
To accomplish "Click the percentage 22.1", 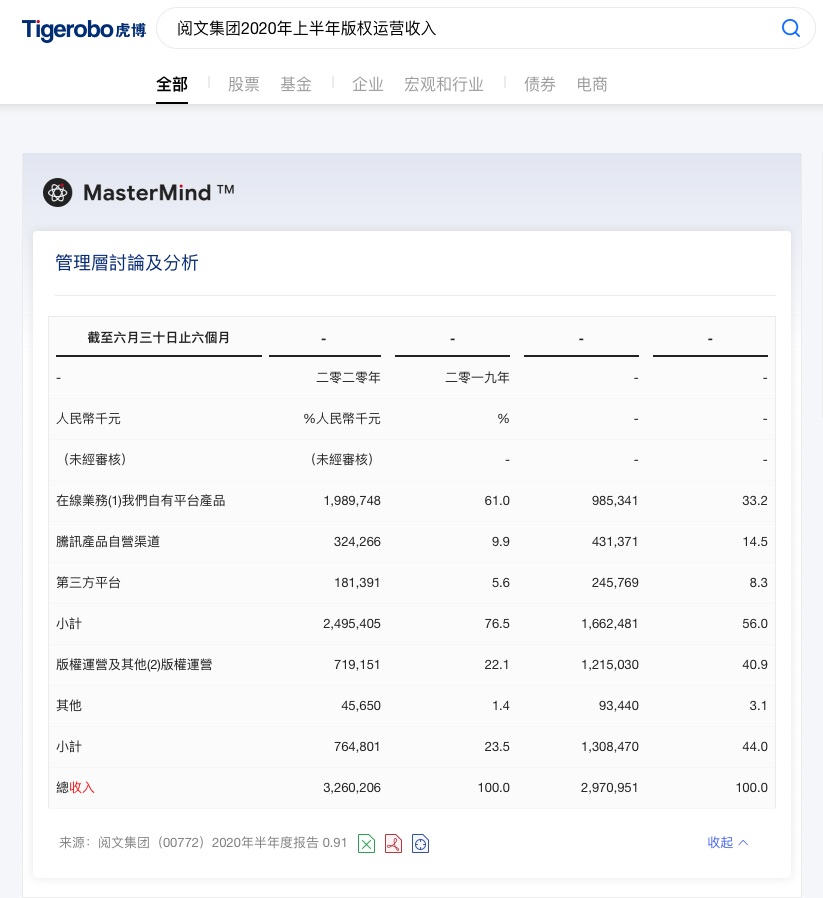I will click(497, 664).
